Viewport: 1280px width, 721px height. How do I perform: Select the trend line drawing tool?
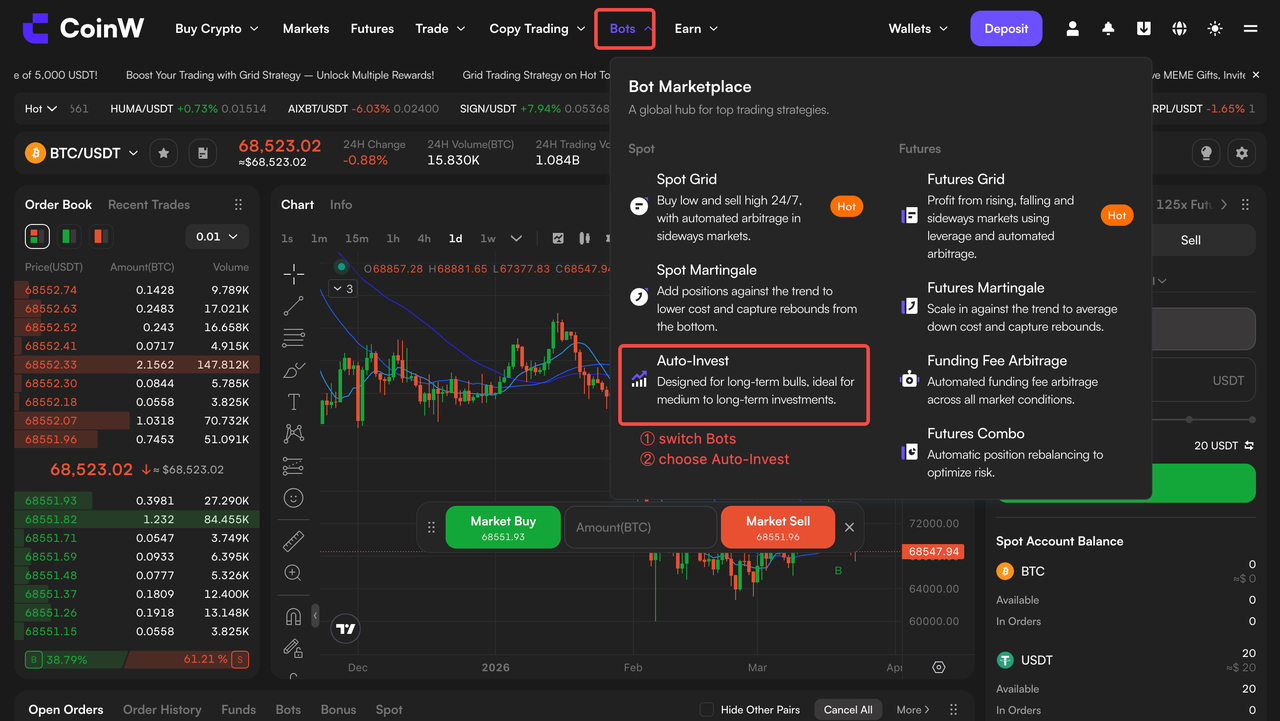pos(294,306)
